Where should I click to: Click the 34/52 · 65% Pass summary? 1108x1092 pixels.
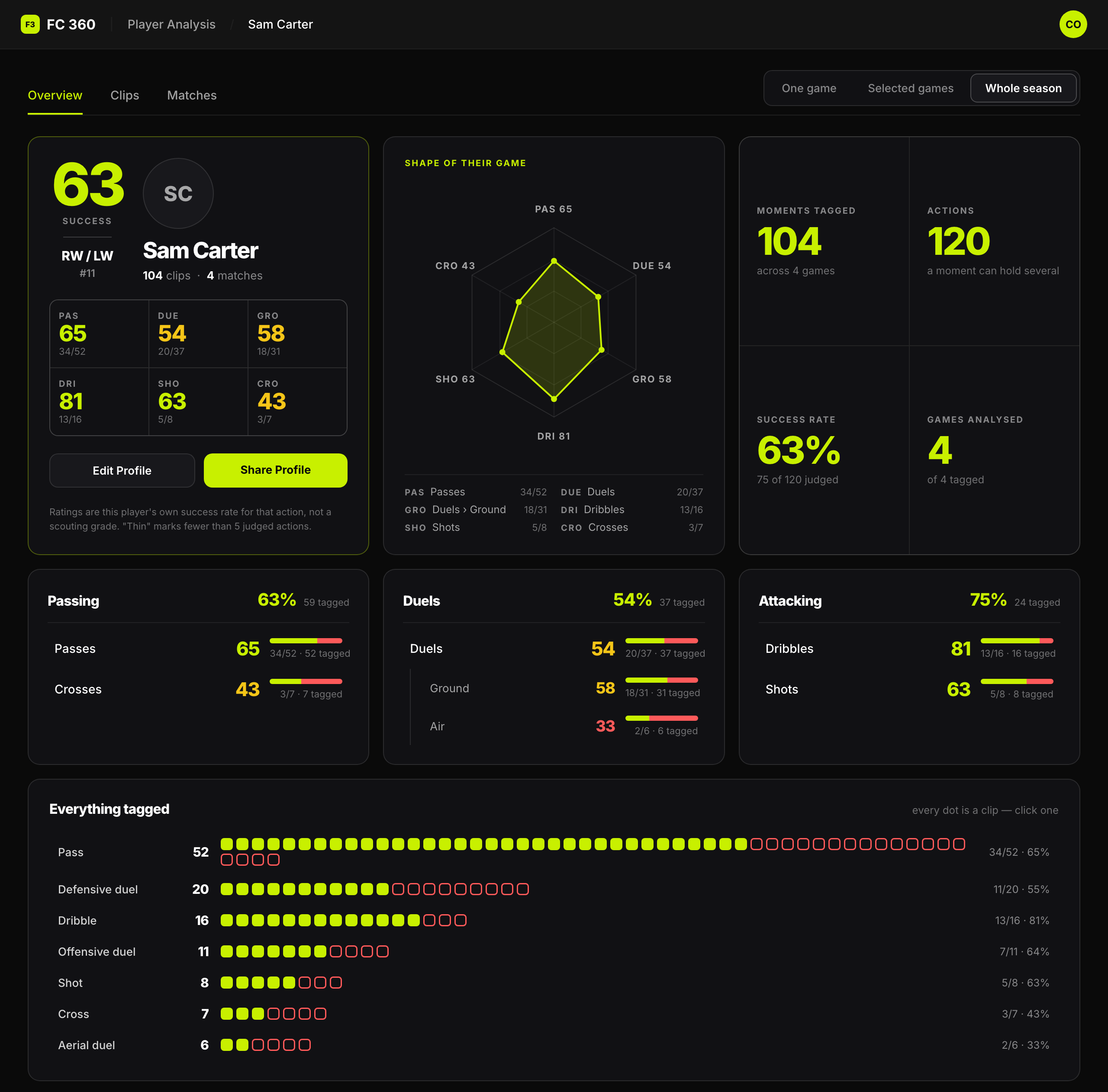[1018, 852]
